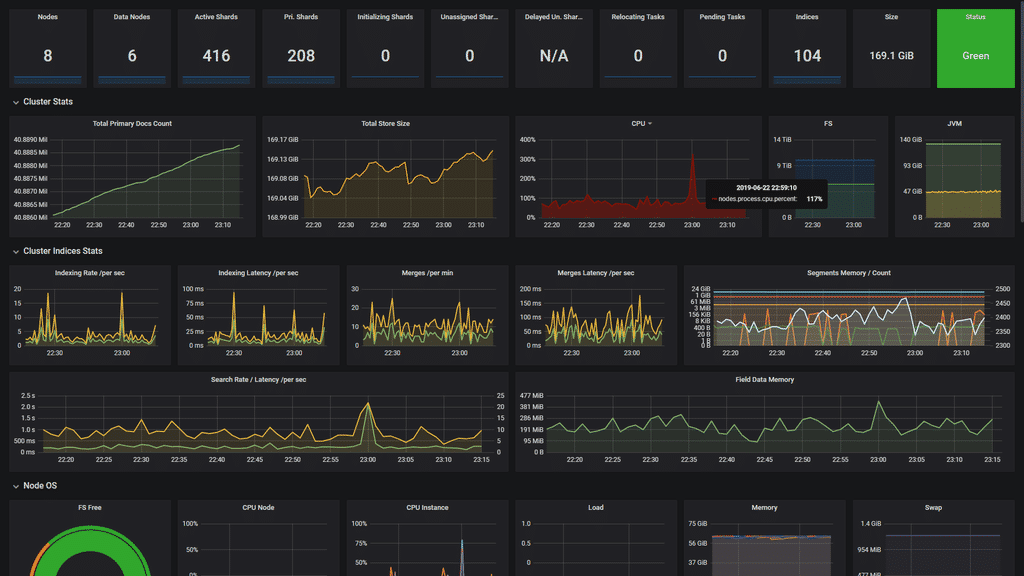The height and width of the screenshot is (576, 1024).
Task: Open the Total Store Size panel title
Action: point(385,123)
